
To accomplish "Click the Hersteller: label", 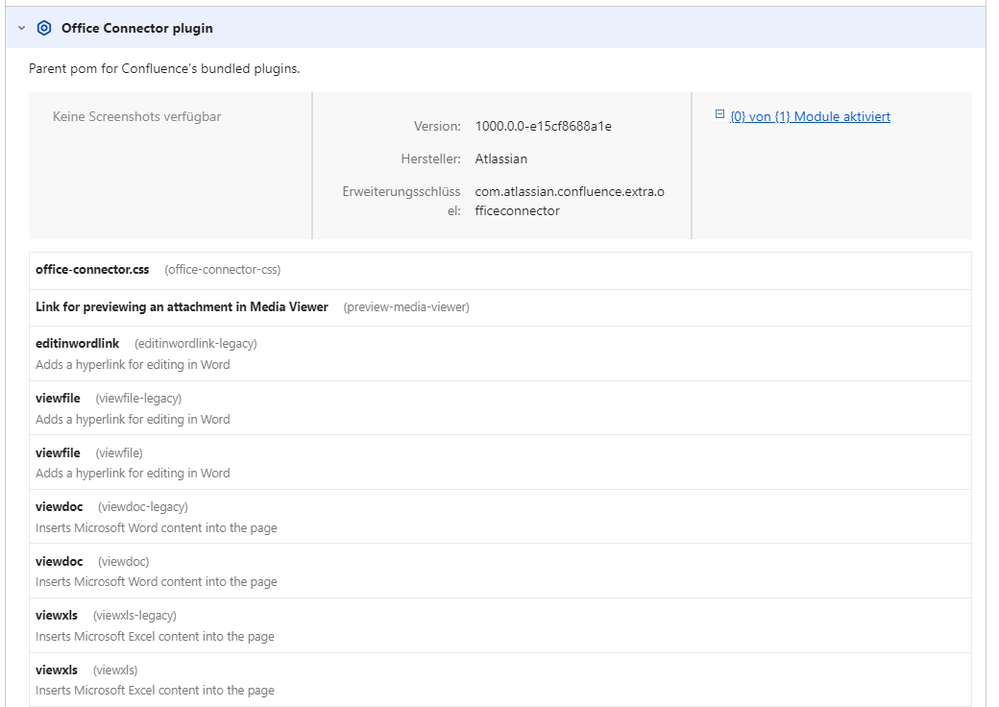I will (431, 159).
